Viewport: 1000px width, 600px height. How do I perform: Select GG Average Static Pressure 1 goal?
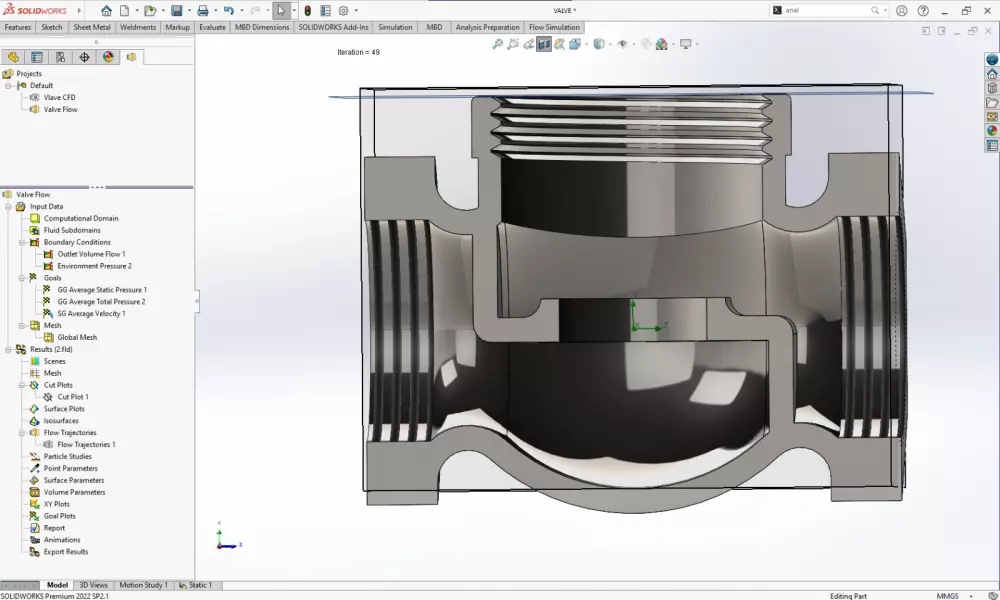[100, 289]
